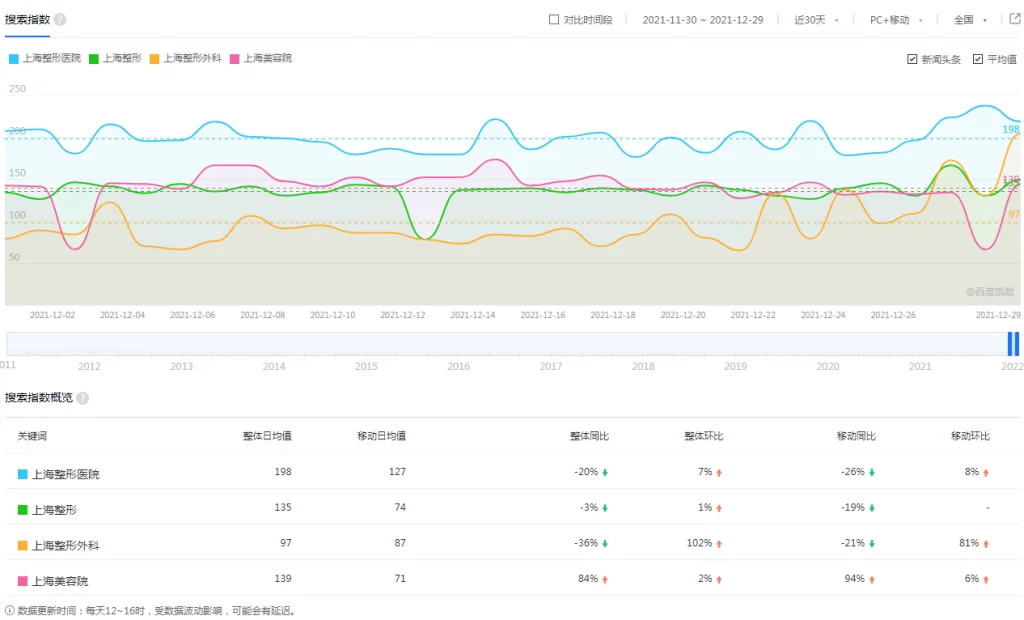Click the export icon at top right
Viewport: 1024px width, 620px height.
(1015, 19)
